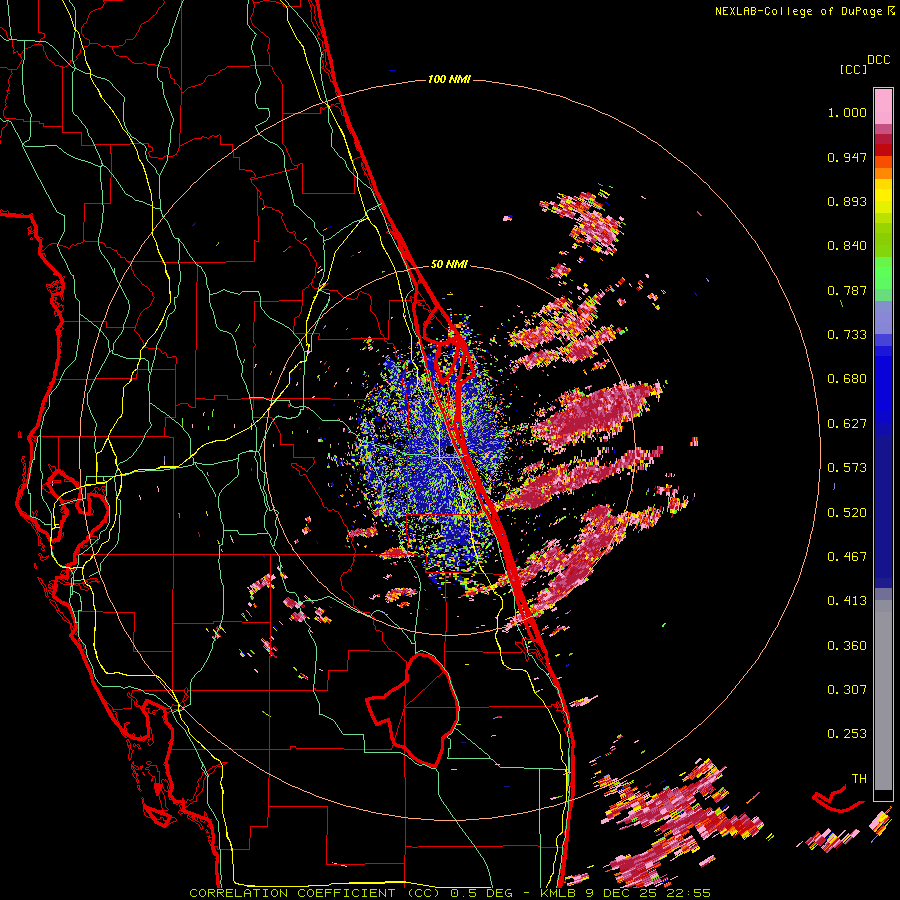
Task: Select the 0.360 legend value
Action: click(x=847, y=646)
